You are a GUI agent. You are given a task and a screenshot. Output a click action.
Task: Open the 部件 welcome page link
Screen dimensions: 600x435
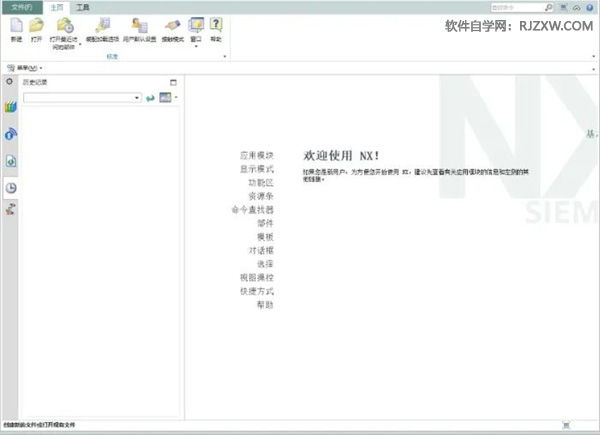(265, 223)
